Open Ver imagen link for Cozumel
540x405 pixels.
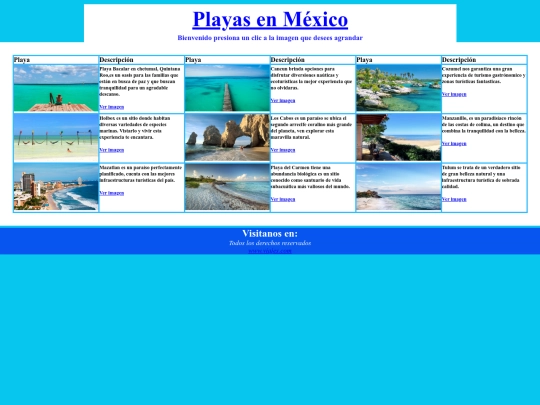(454, 94)
